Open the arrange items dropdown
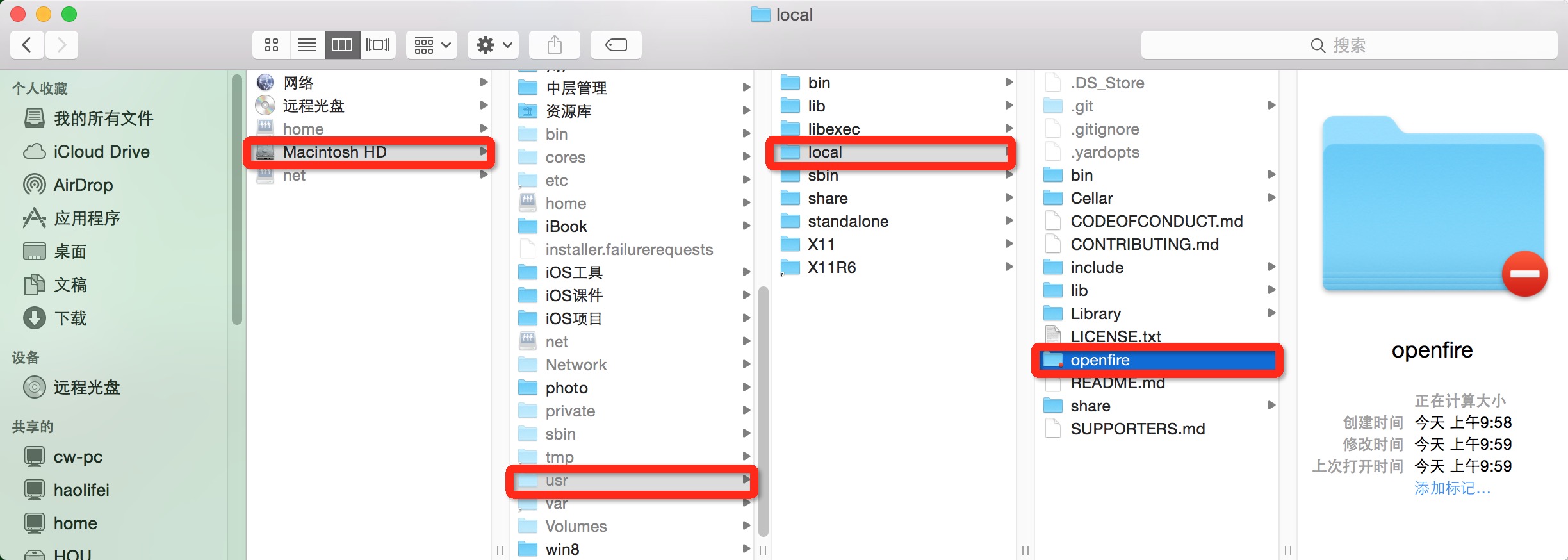1568x560 pixels. click(x=432, y=45)
